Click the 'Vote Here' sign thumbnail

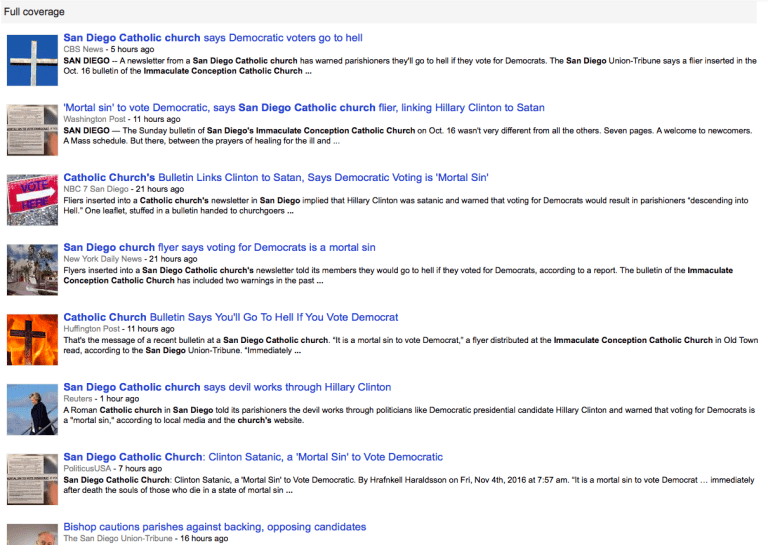pyautogui.click(x=32, y=200)
